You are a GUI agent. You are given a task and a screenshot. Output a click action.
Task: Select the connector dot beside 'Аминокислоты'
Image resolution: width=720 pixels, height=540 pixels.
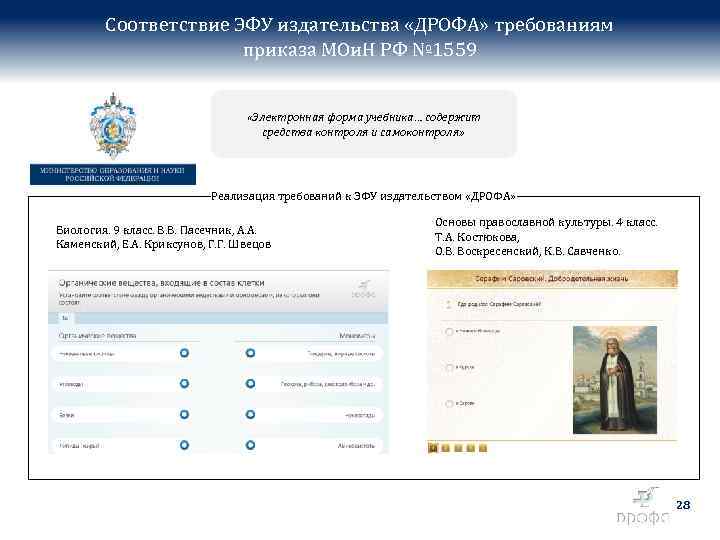[250, 445]
